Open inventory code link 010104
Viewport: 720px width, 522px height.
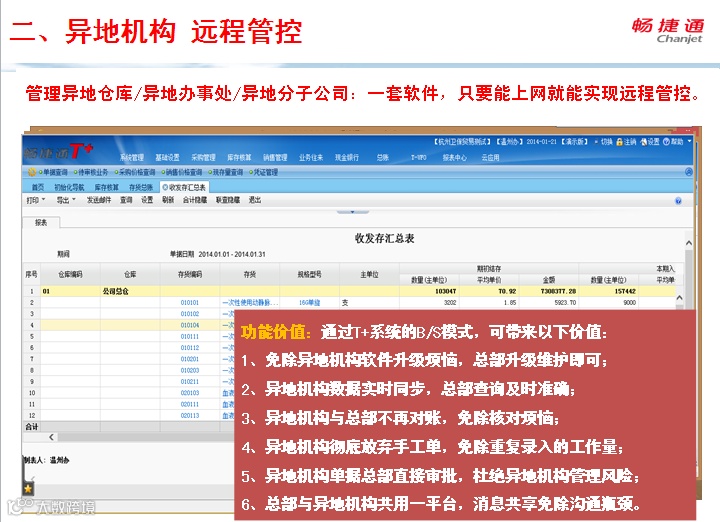[x=190, y=325]
